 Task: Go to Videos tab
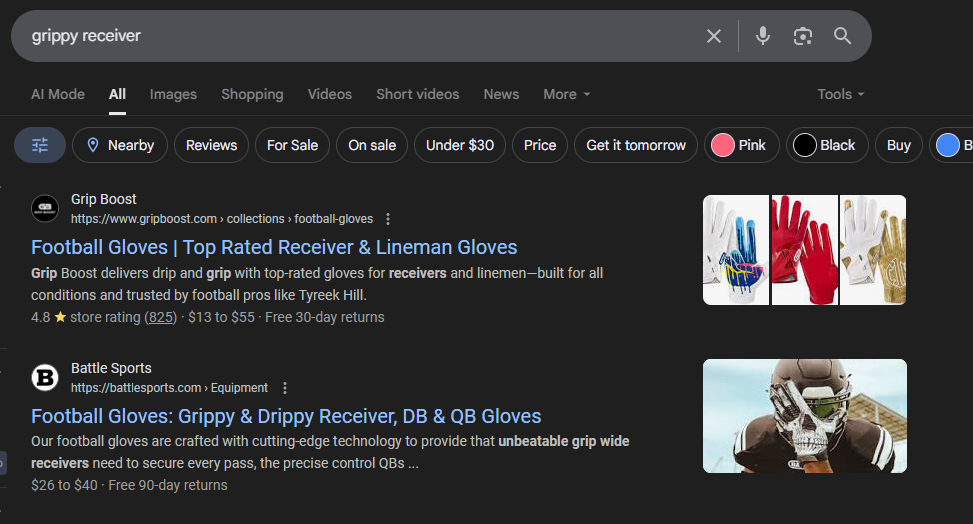(330, 94)
